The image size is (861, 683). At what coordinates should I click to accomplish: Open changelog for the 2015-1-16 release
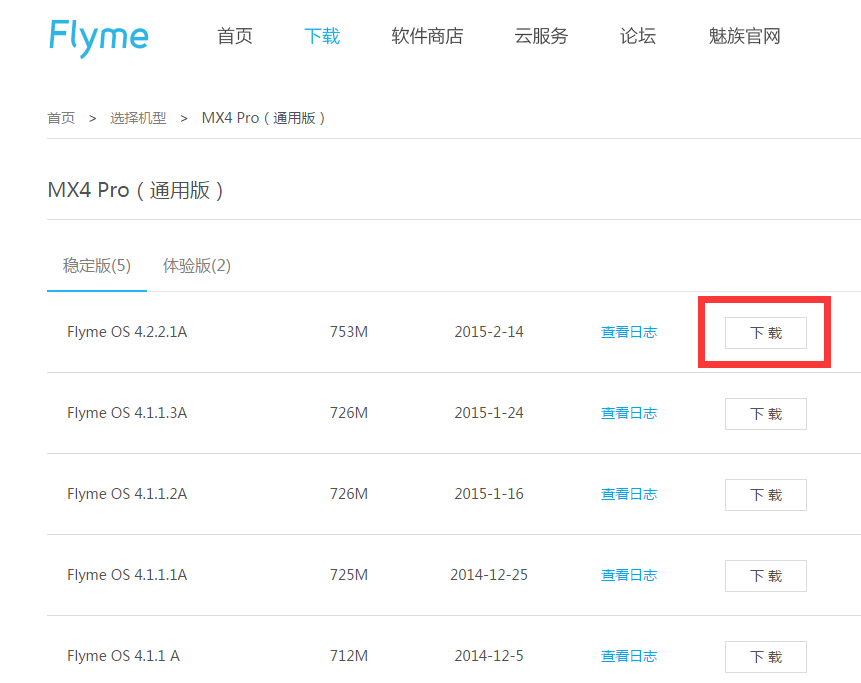[x=628, y=494]
